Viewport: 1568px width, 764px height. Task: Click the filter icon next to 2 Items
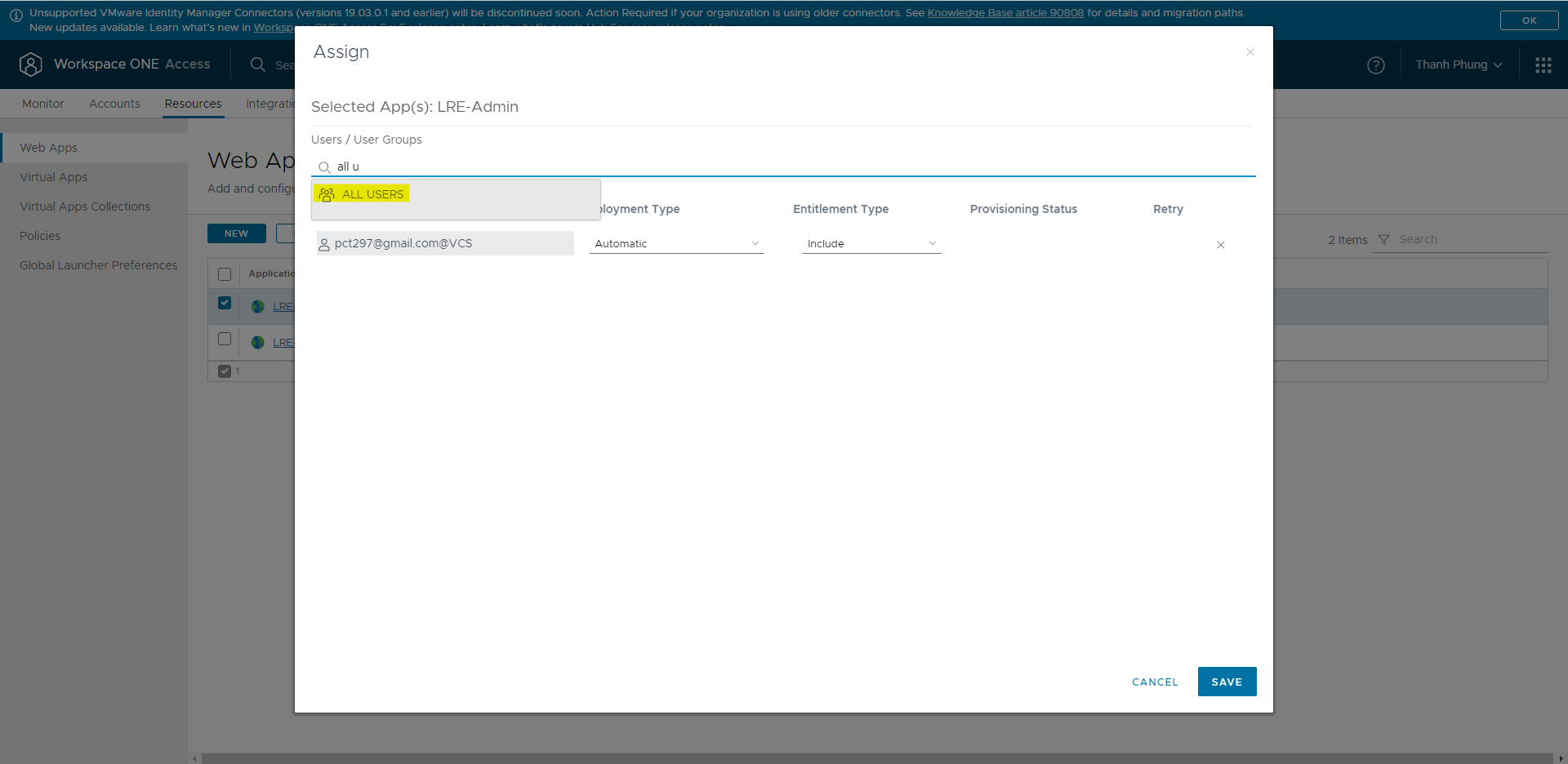(1383, 239)
